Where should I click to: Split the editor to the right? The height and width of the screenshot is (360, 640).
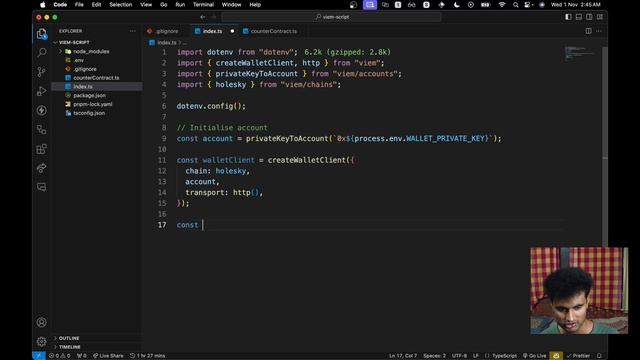[x=588, y=31]
